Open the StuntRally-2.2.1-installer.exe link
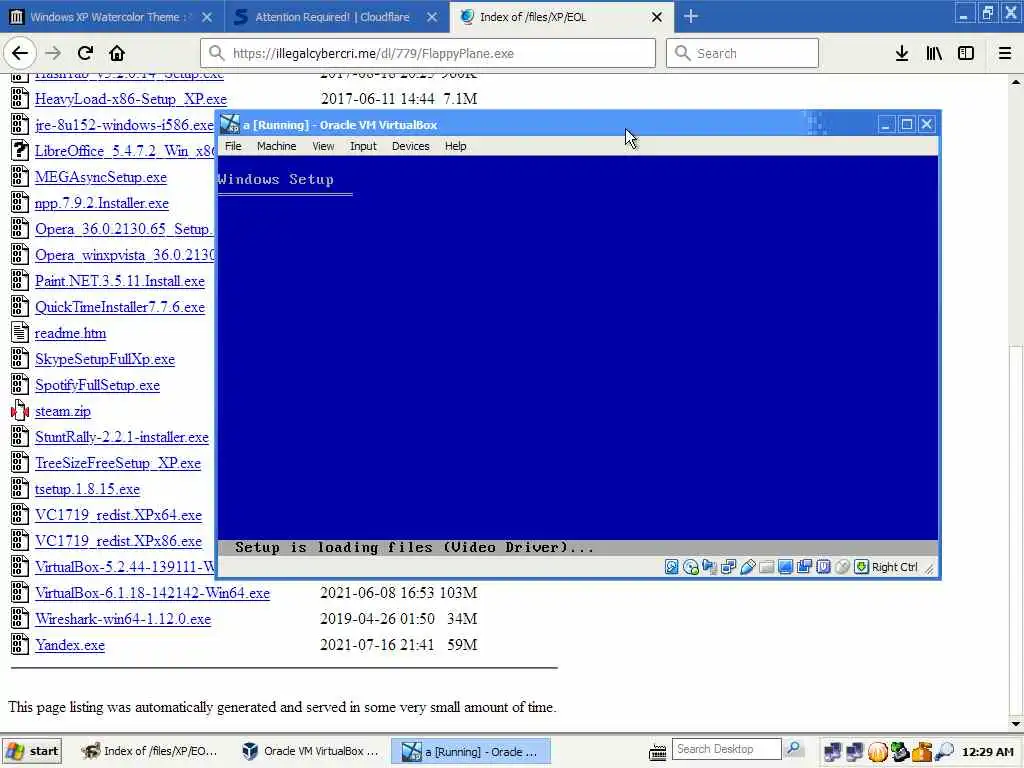Image resolution: width=1024 pixels, height=768 pixels. click(x=121, y=437)
